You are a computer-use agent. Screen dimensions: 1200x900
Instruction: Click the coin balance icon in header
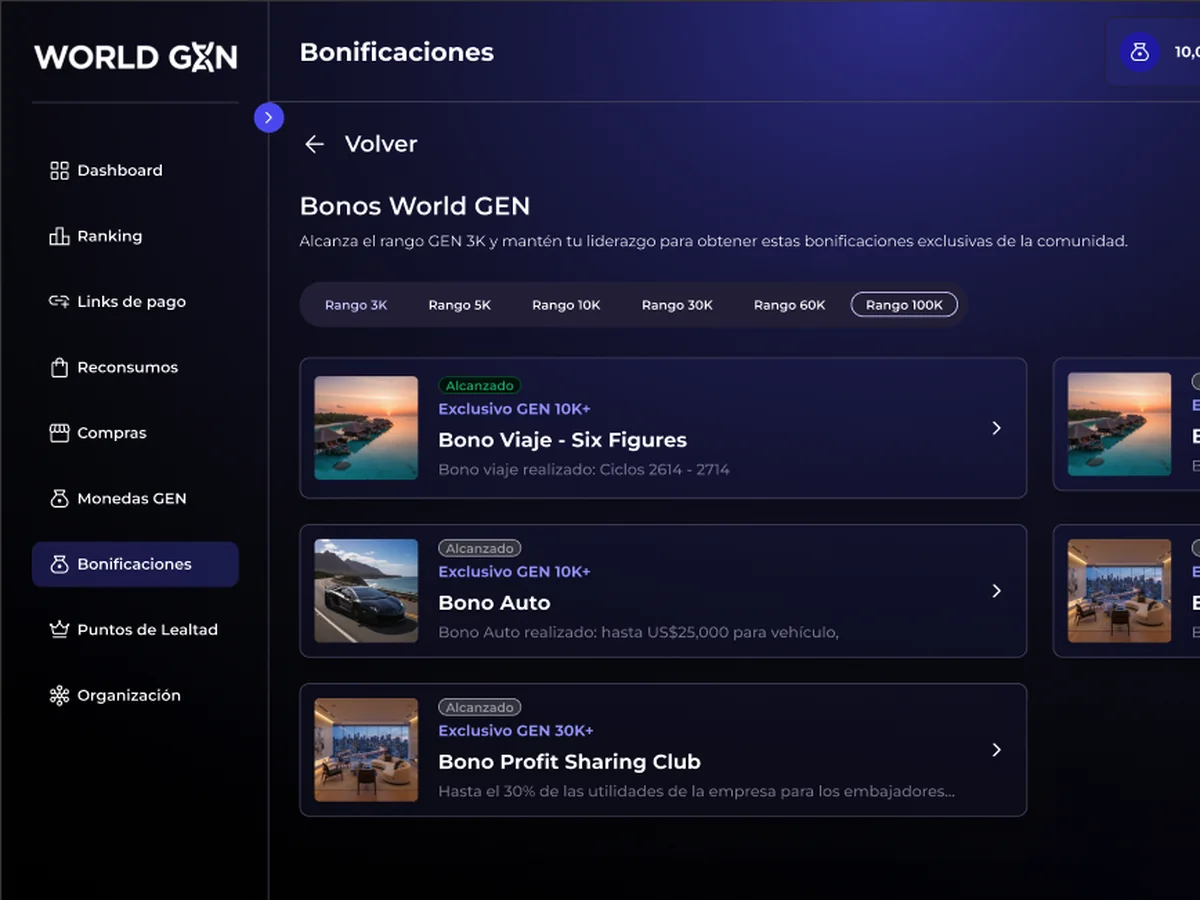click(x=1139, y=52)
